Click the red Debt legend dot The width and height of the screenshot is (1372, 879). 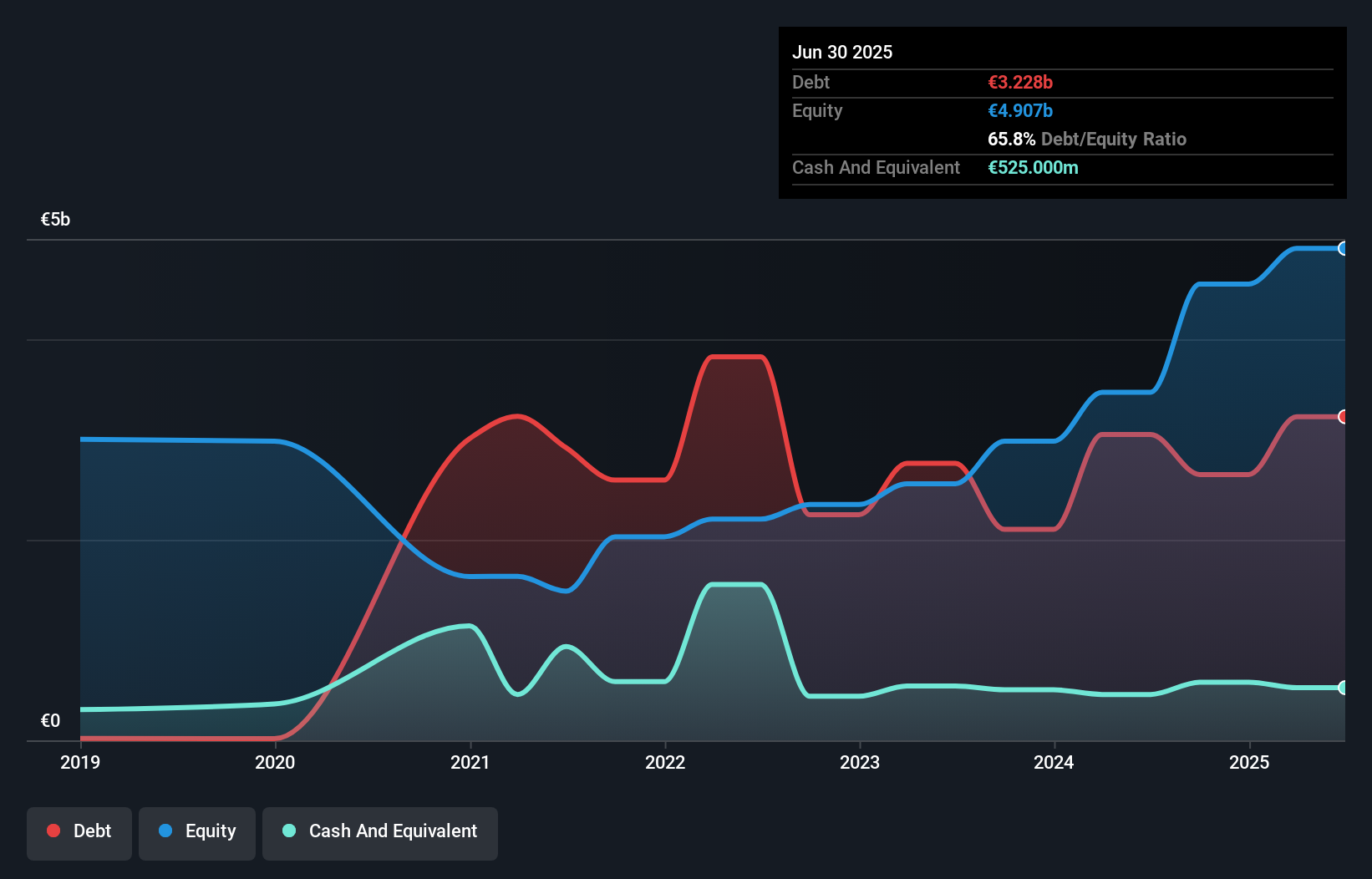(x=53, y=831)
